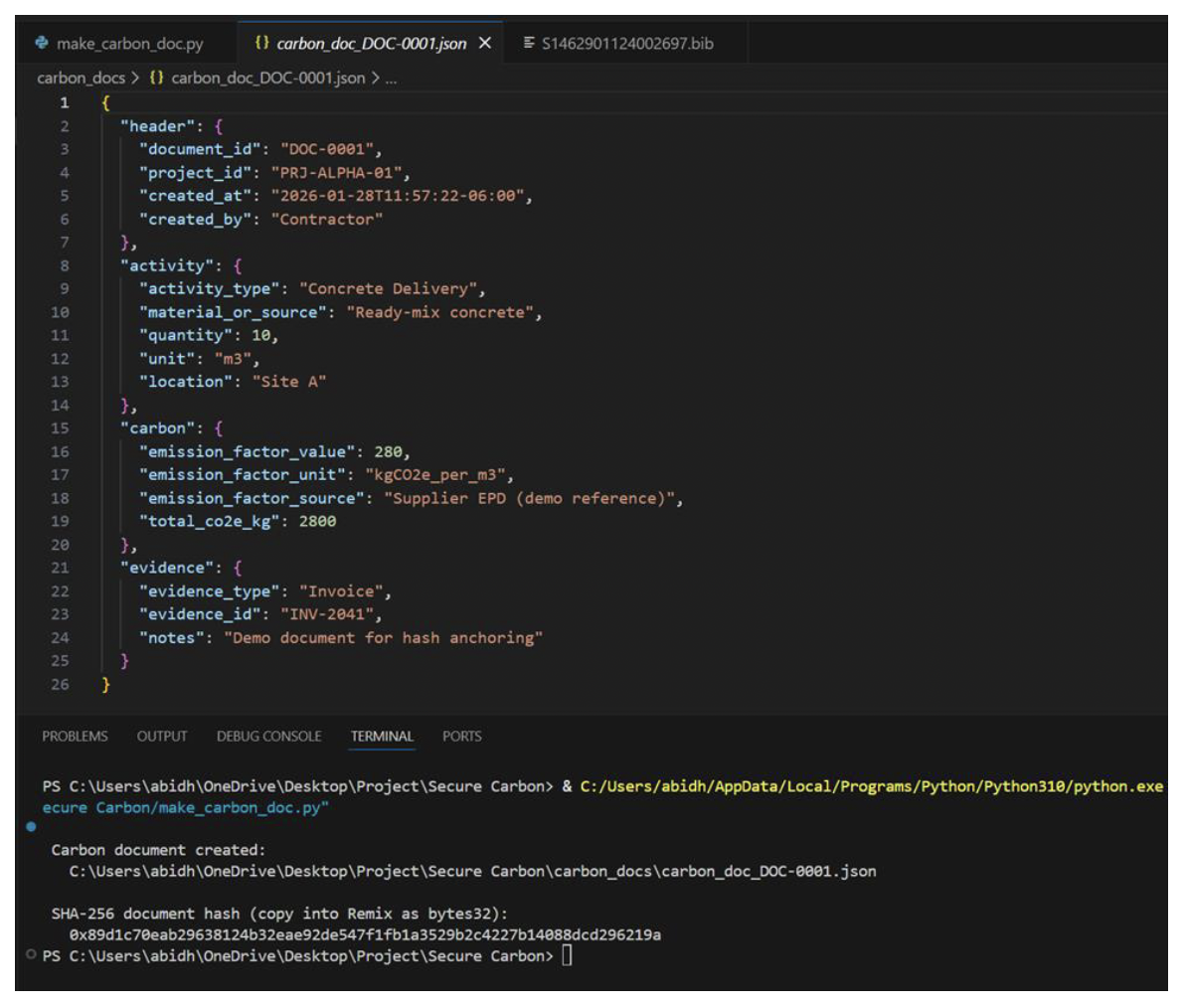Select carbon_docs folder in breadcrumb
The width and height of the screenshot is (1187, 1008).
pos(81,78)
